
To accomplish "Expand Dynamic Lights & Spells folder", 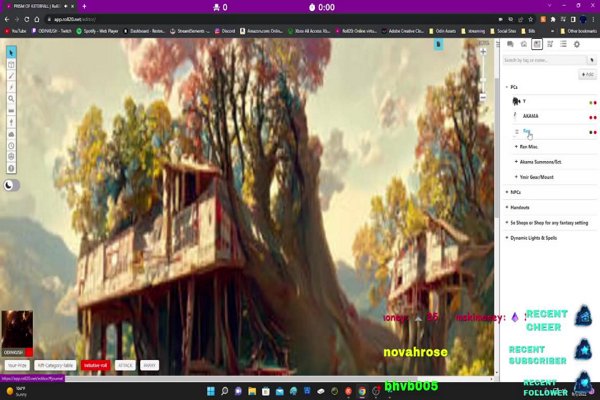I will (531, 238).
